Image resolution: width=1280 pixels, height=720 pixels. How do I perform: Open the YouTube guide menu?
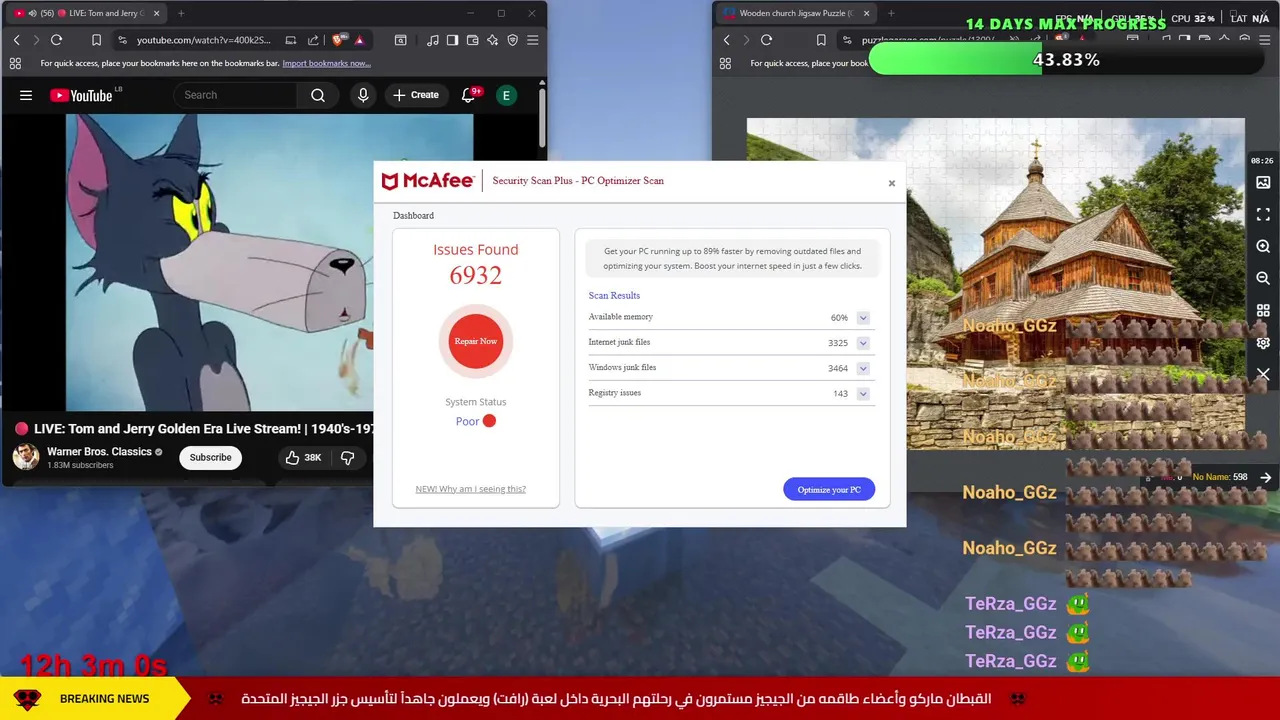tap(26, 95)
